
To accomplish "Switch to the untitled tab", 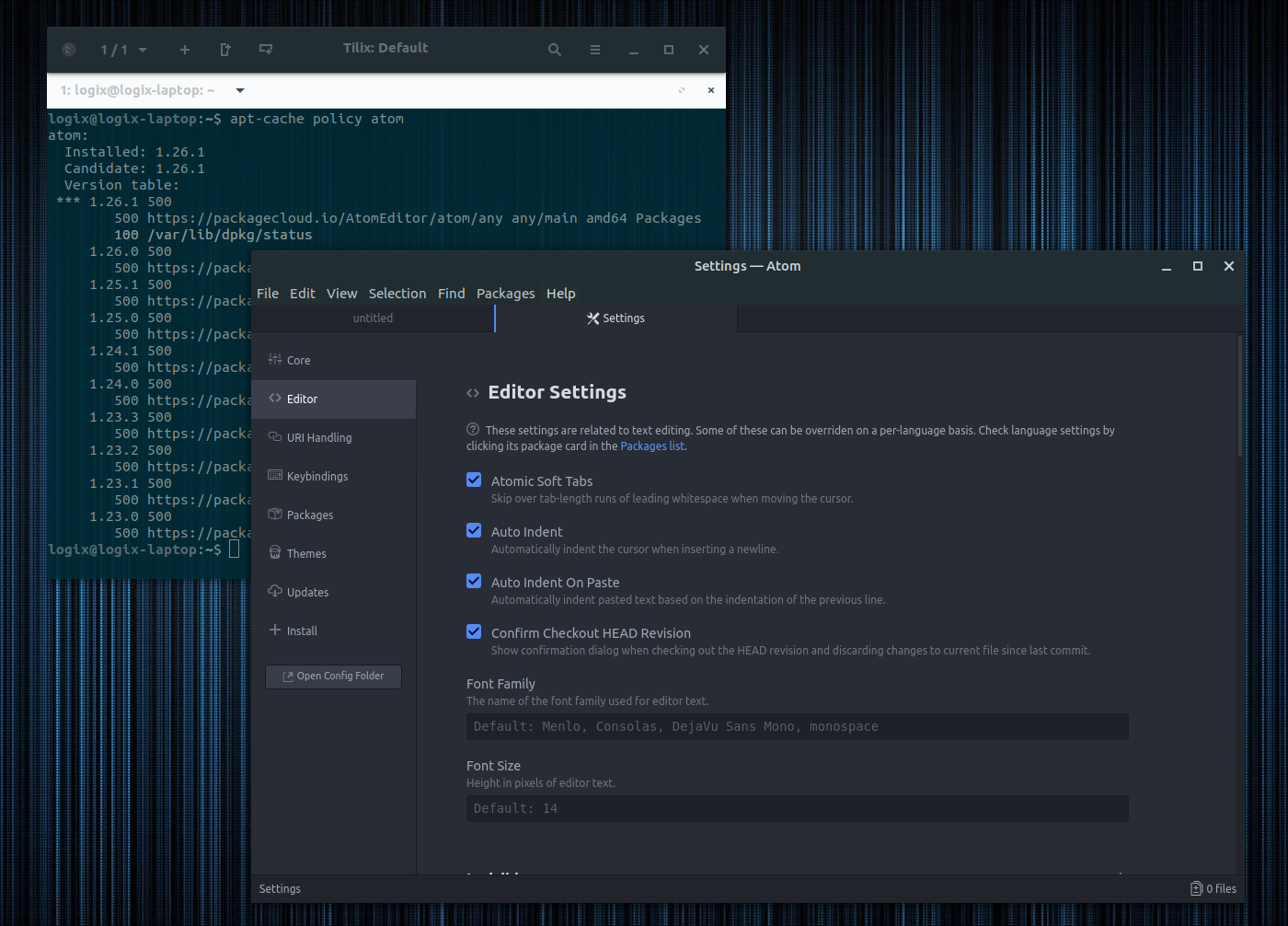I will pyautogui.click(x=373, y=318).
